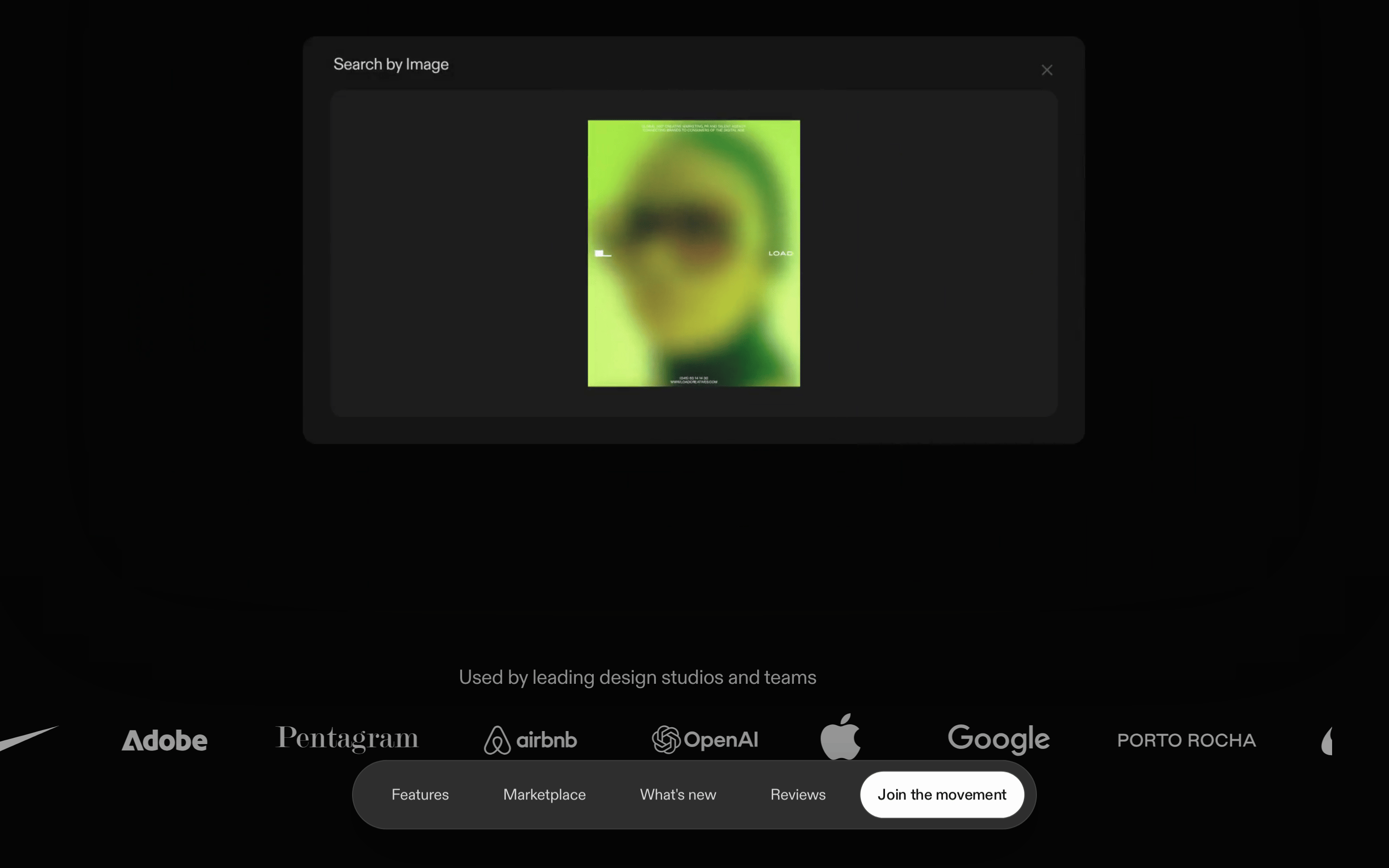Viewport: 1389px width, 868px height.
Task: Click the green blurred poster image
Action: pyautogui.click(x=694, y=253)
